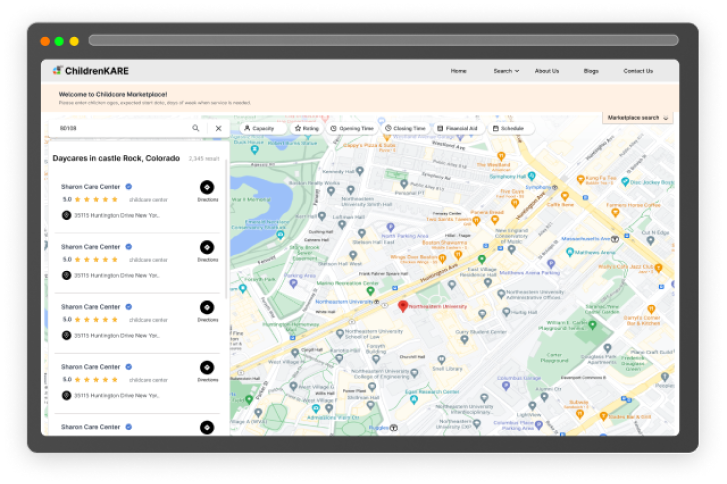Click the magnifier search icon

point(196,128)
